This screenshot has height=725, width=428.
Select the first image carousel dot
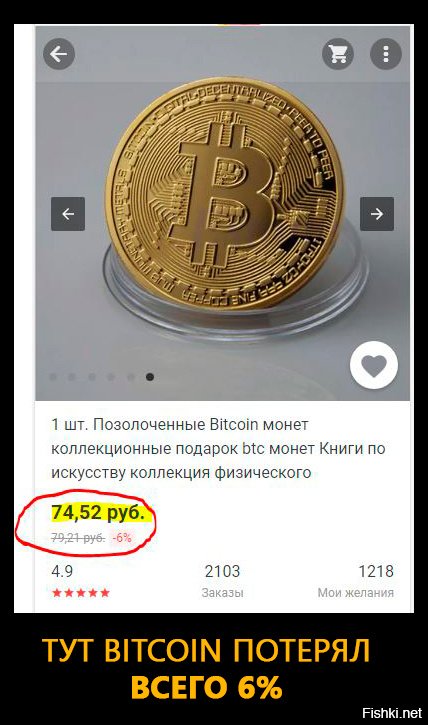pos(53,377)
